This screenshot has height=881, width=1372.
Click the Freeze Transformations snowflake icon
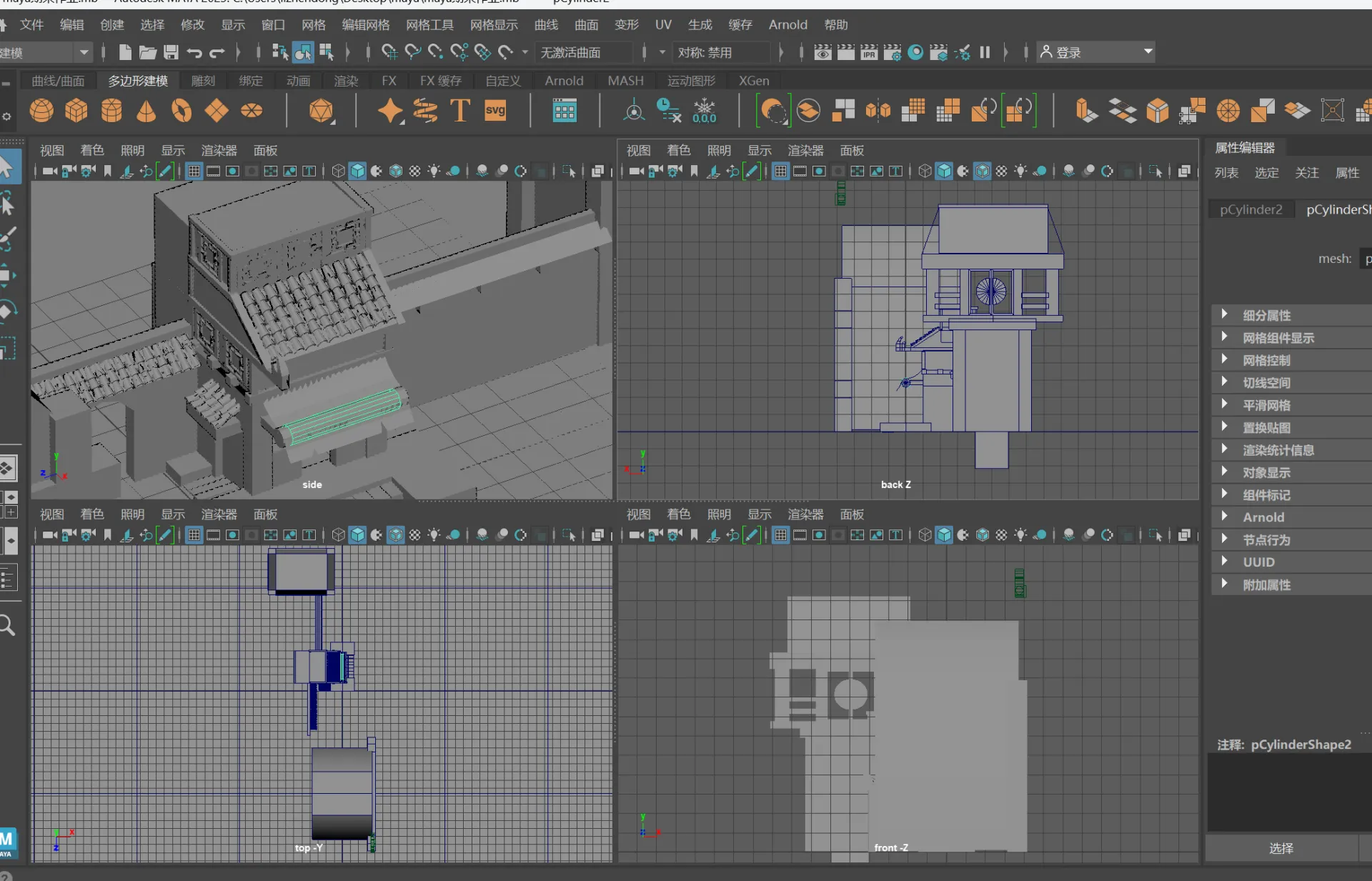(705, 111)
